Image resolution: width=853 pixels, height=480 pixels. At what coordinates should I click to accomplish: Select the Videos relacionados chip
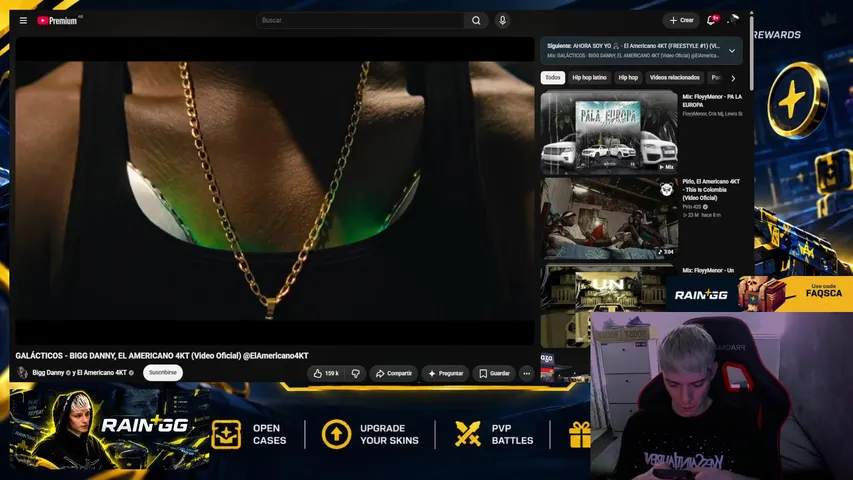pos(675,78)
